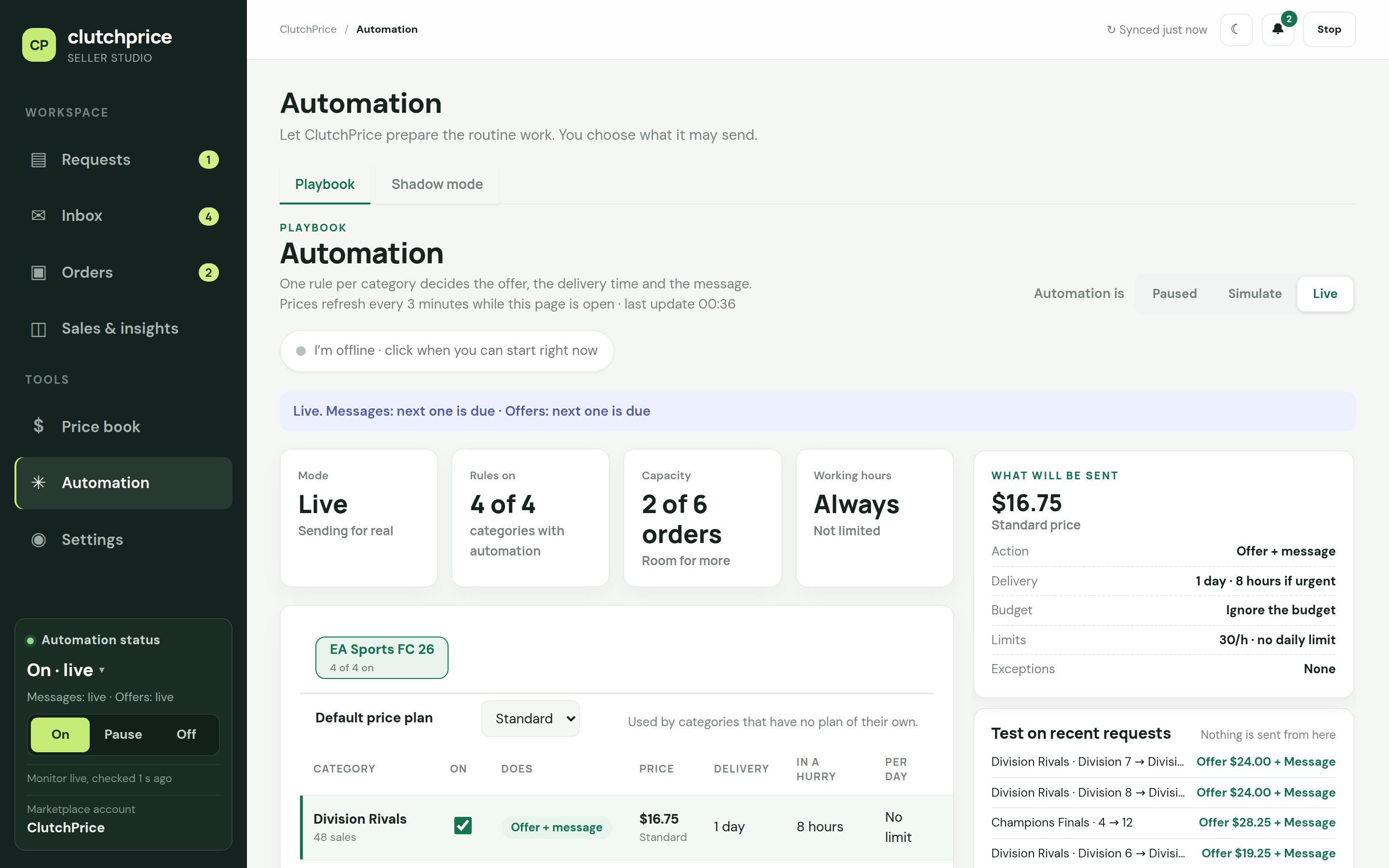Turn automation status On
The height and width of the screenshot is (868, 1389).
coord(60,734)
